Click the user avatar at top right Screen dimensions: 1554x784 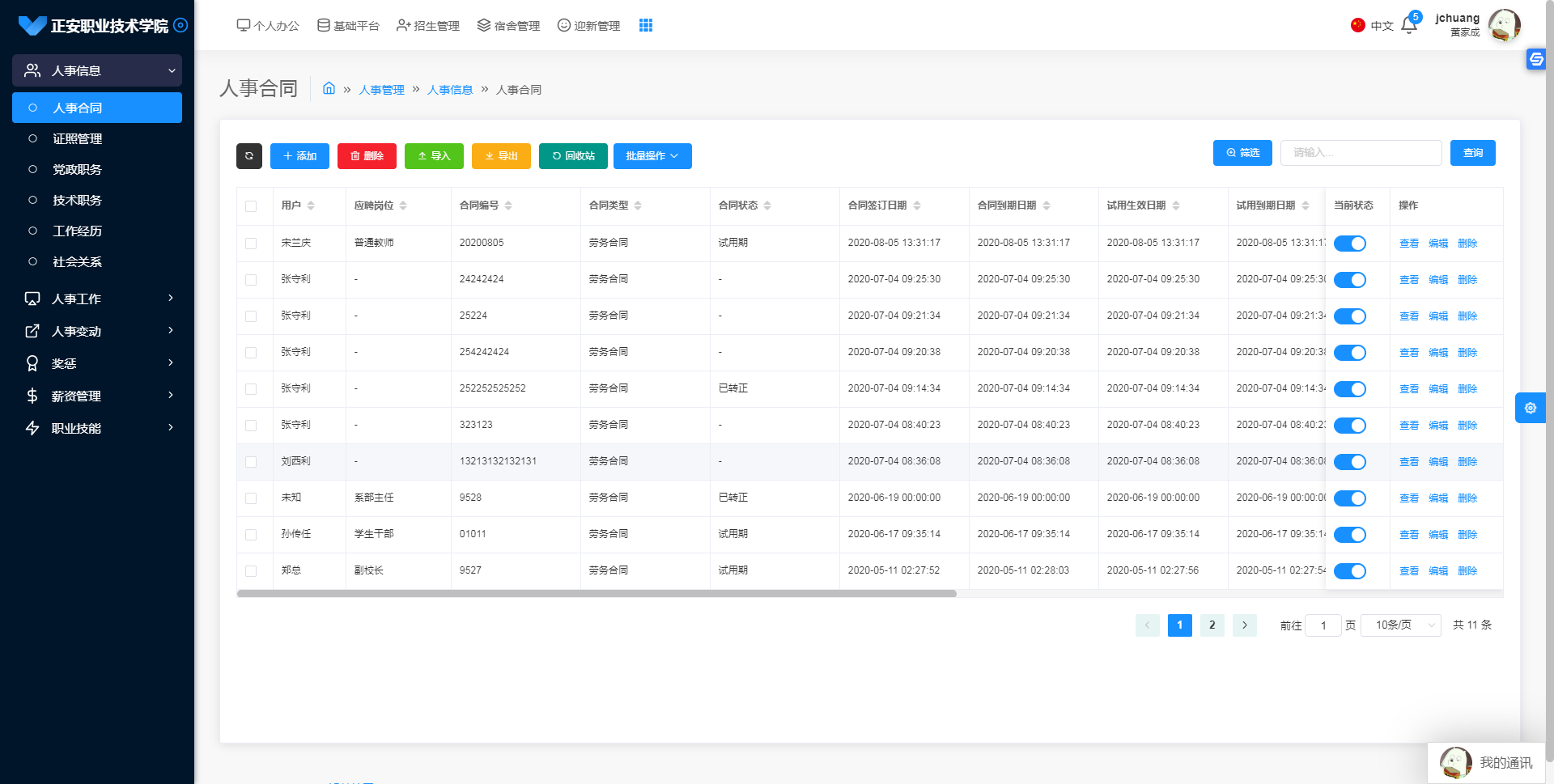pos(1504,26)
